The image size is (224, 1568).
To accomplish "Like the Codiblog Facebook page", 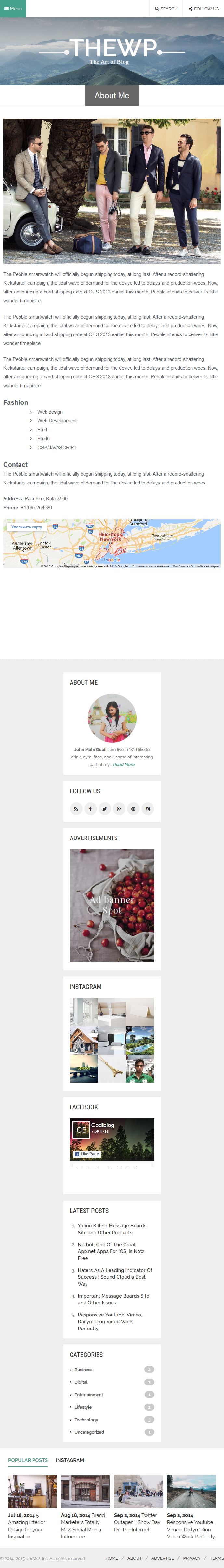I will [x=87, y=1153].
